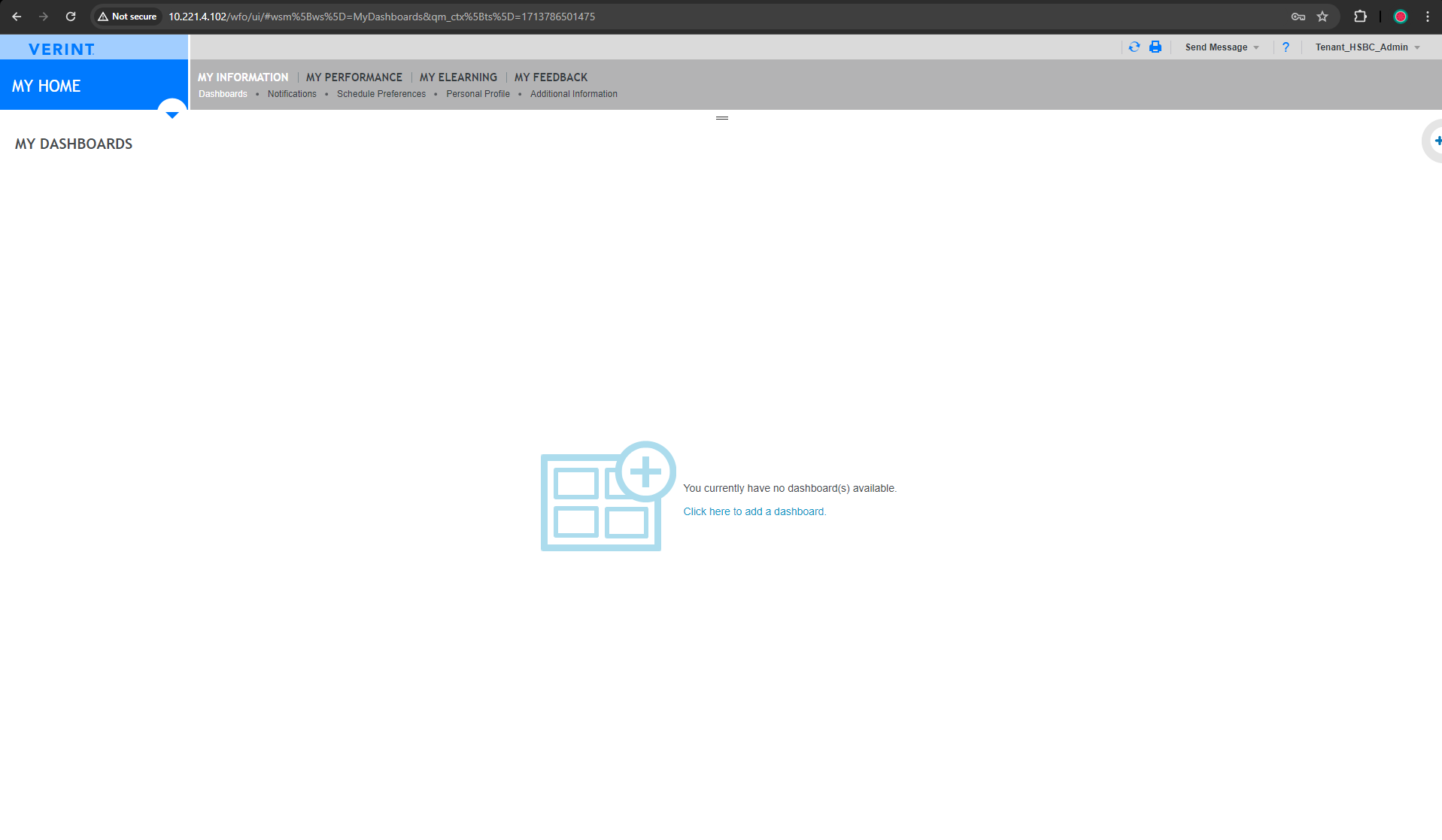Open the Tenant_HSBC_Admin user menu
Image resolution: width=1442 pixels, height=840 pixels.
(1368, 47)
